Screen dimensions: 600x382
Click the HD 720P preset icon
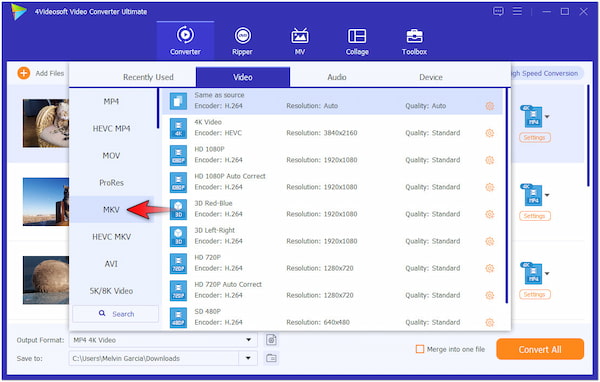tap(178, 263)
